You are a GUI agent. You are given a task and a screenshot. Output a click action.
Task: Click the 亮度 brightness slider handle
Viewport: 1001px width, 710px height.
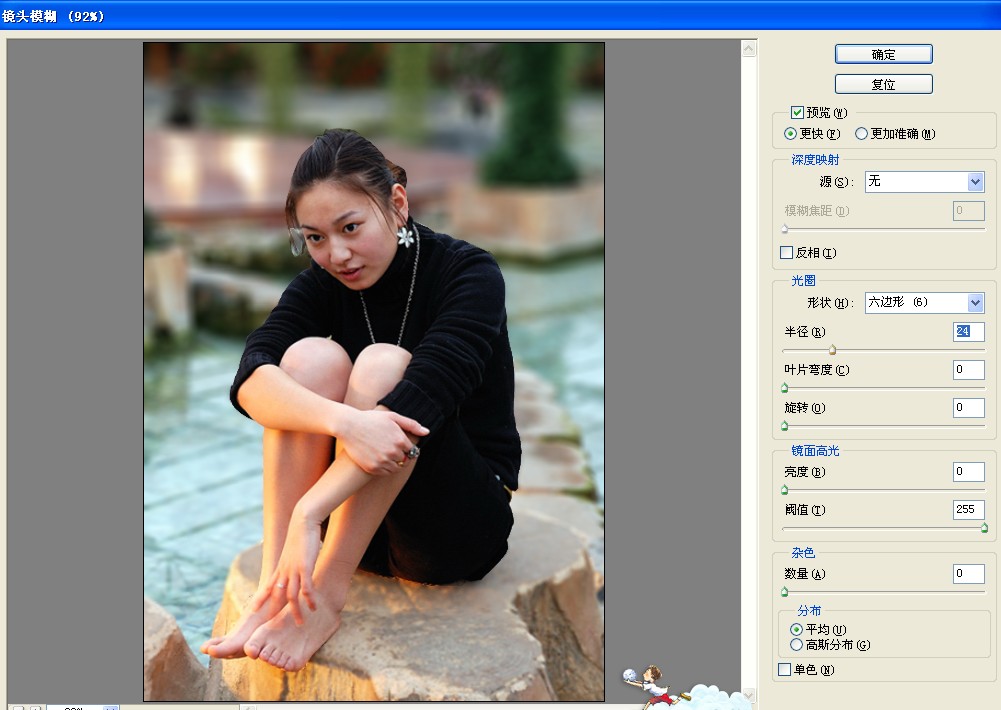tap(785, 490)
